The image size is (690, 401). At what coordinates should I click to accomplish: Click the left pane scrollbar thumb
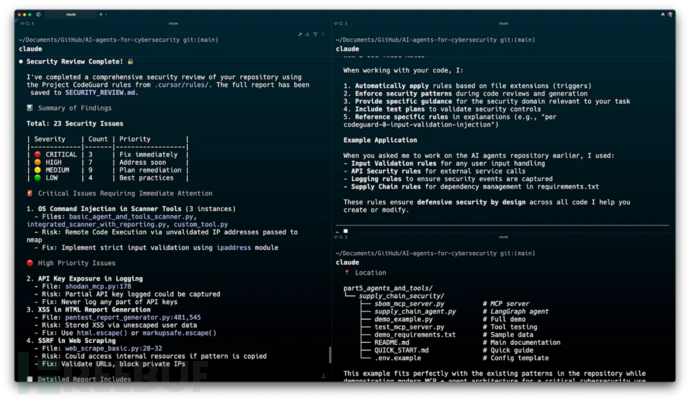click(330, 355)
